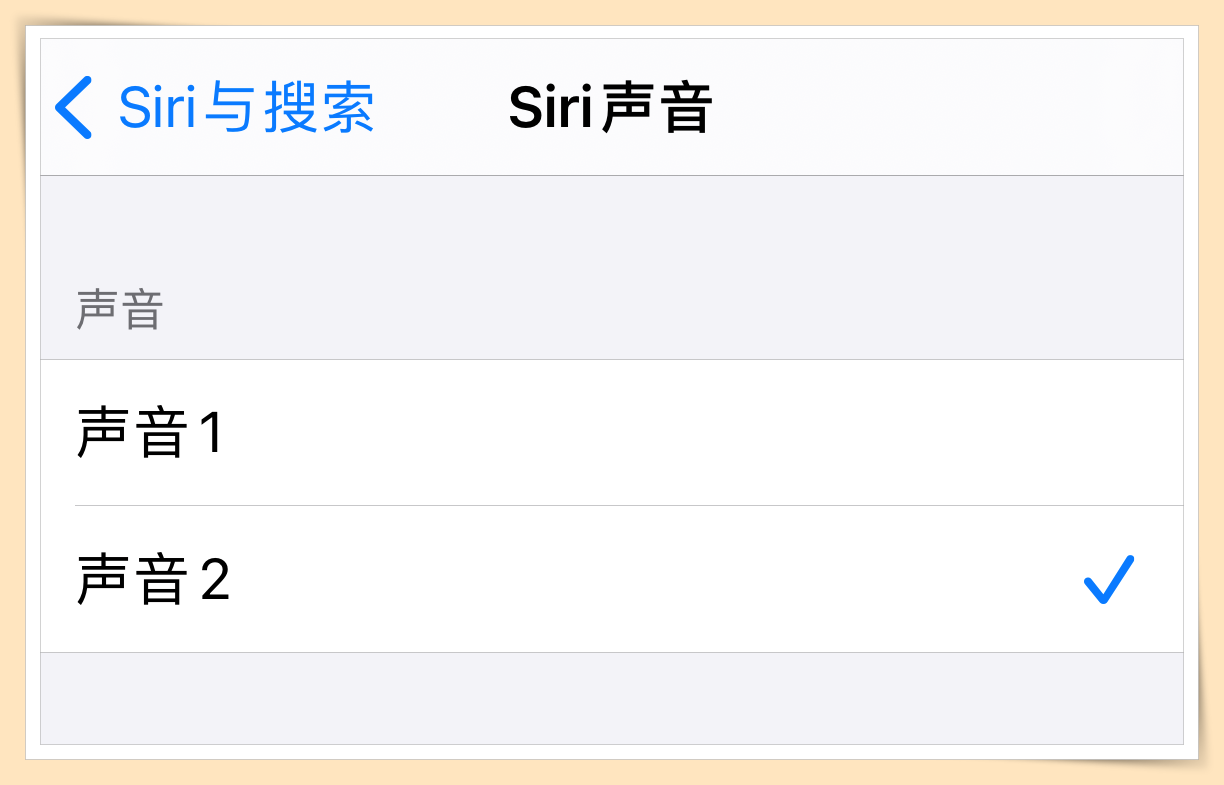Click the middle of the 声音2 row
1224x785 pixels.
pyautogui.click(x=612, y=580)
